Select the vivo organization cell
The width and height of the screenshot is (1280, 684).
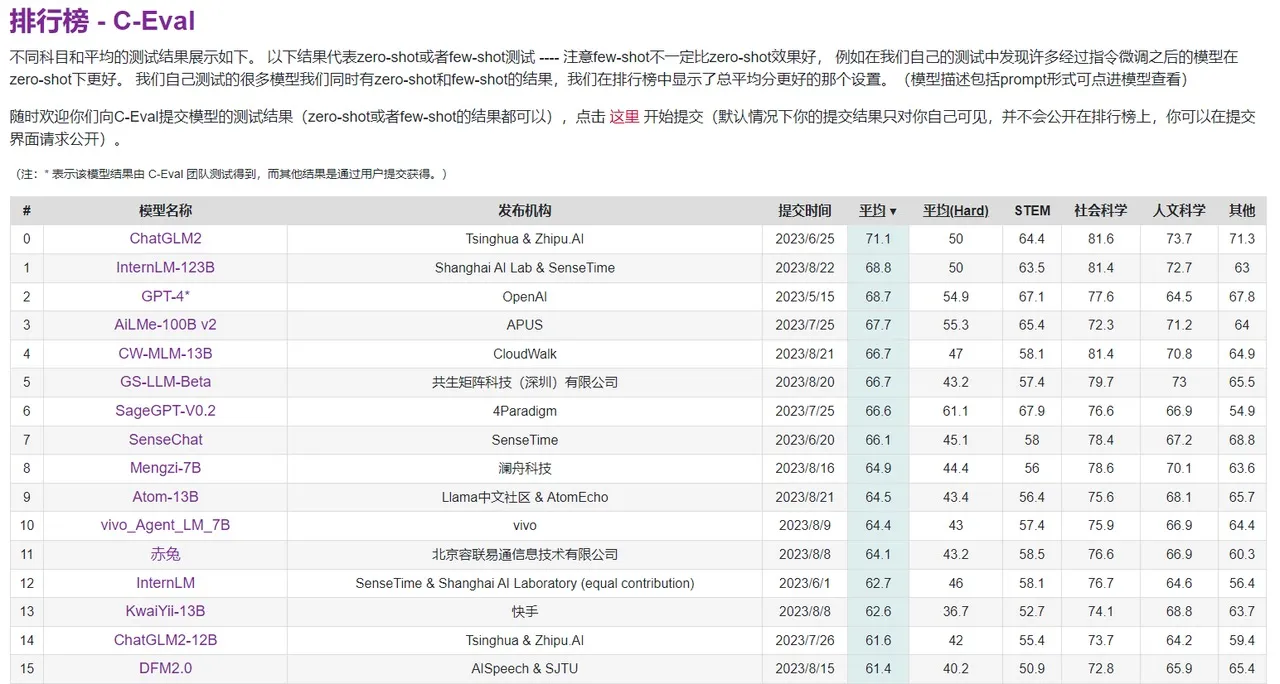(x=525, y=525)
